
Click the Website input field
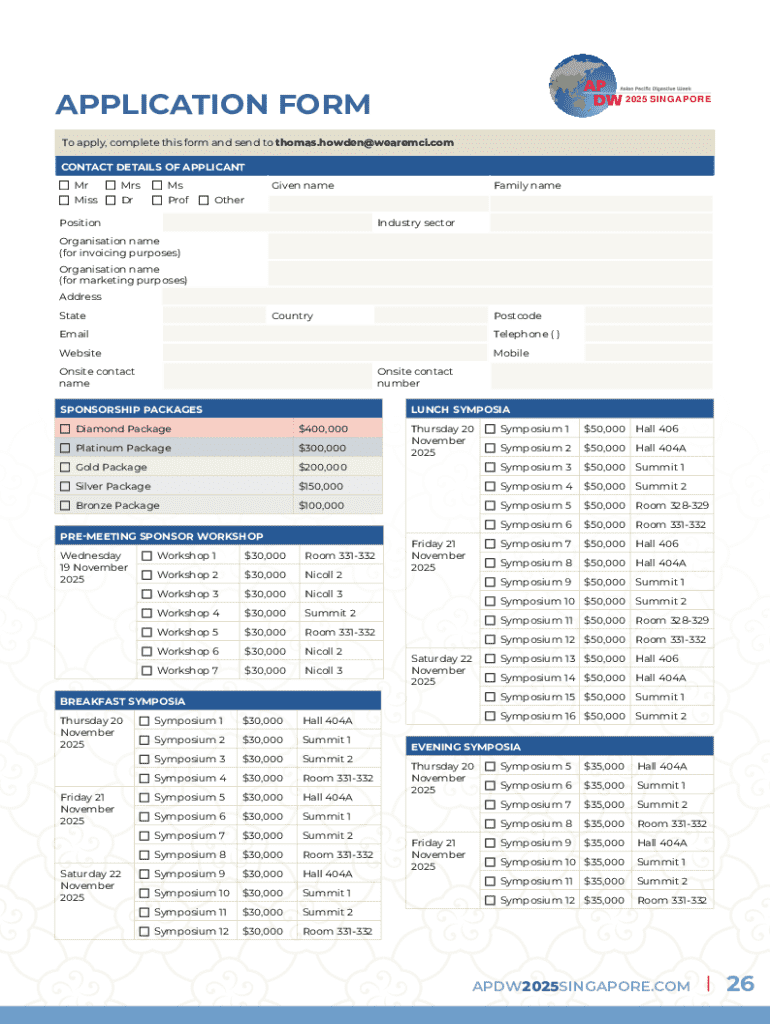(325, 353)
